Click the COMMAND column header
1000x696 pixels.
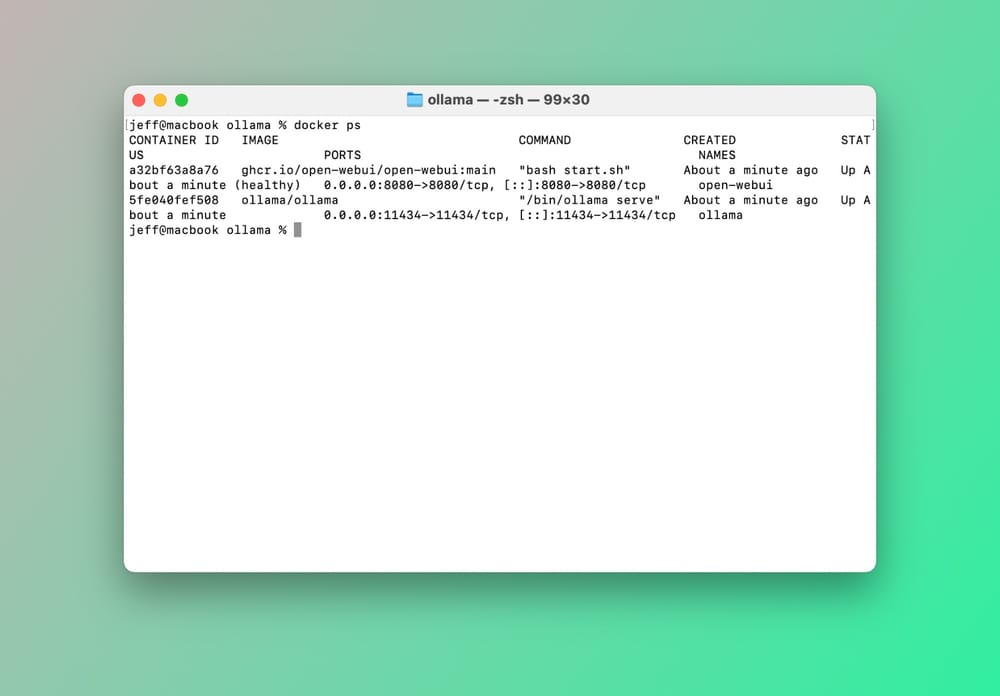click(x=545, y=140)
